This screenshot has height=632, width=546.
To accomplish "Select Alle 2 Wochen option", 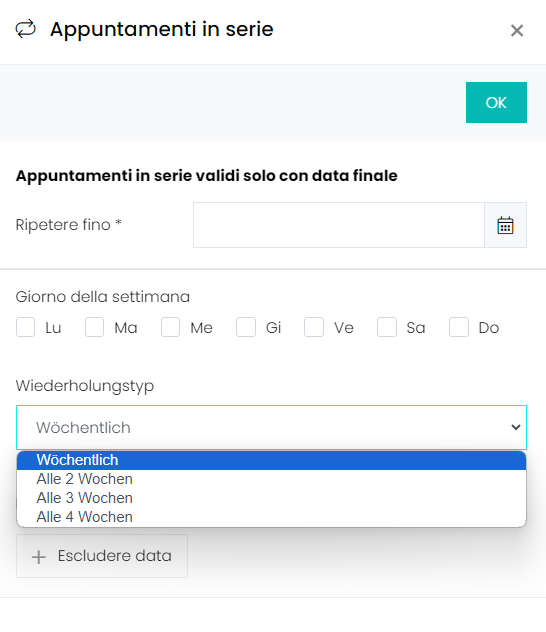I will 271,479.
